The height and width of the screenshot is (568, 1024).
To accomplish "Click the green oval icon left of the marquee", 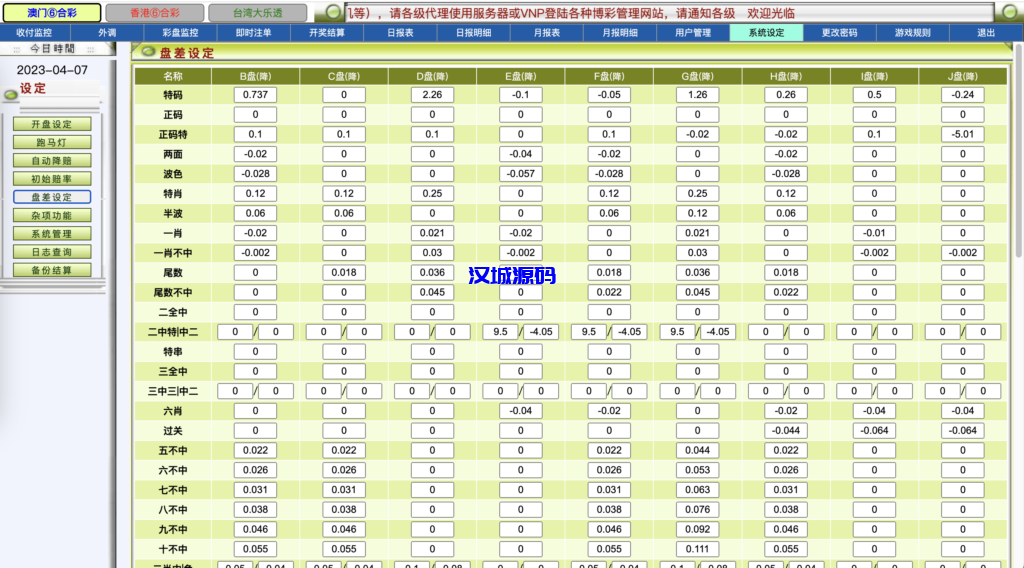I will point(332,13).
